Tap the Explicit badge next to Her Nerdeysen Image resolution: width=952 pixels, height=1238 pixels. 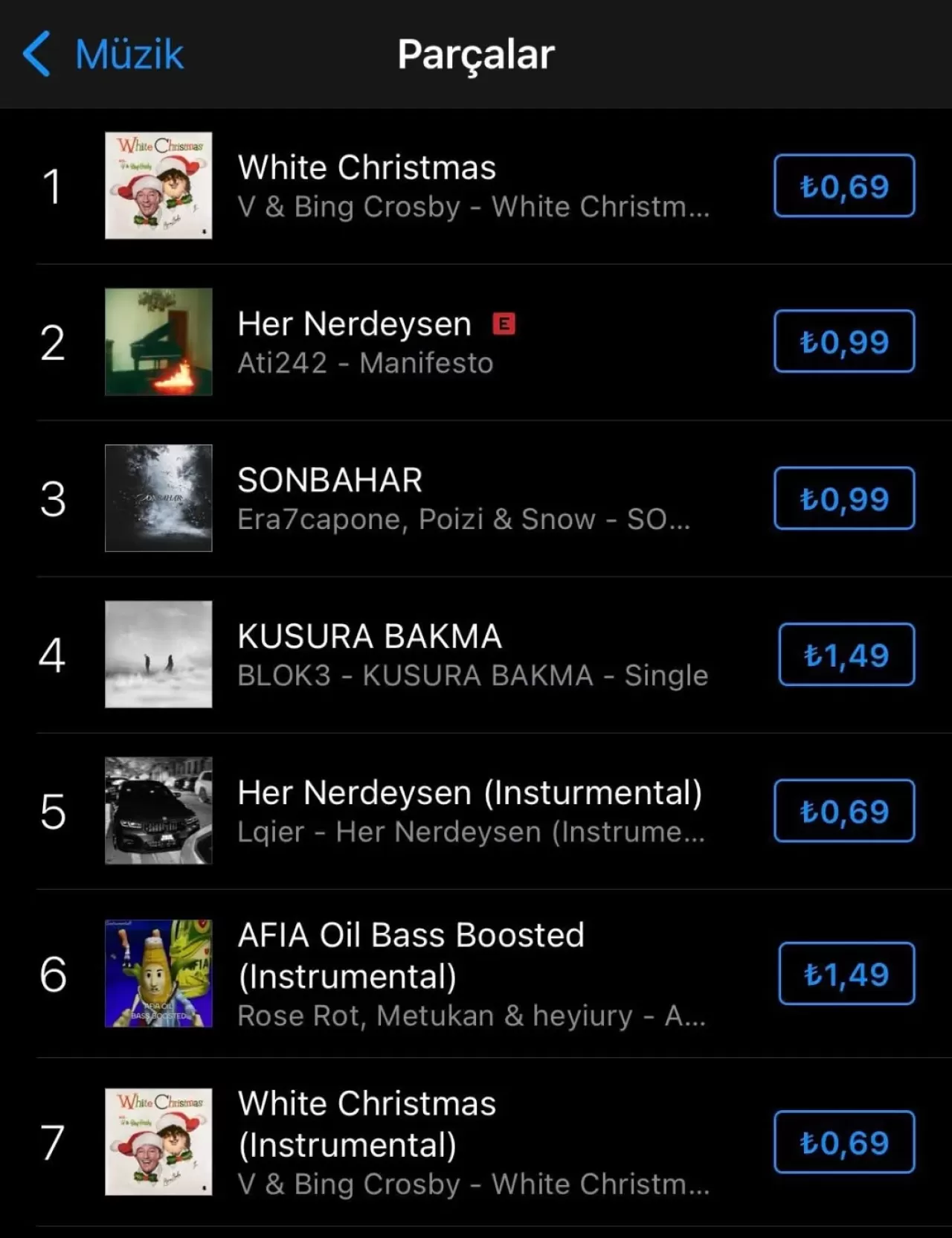tap(504, 323)
